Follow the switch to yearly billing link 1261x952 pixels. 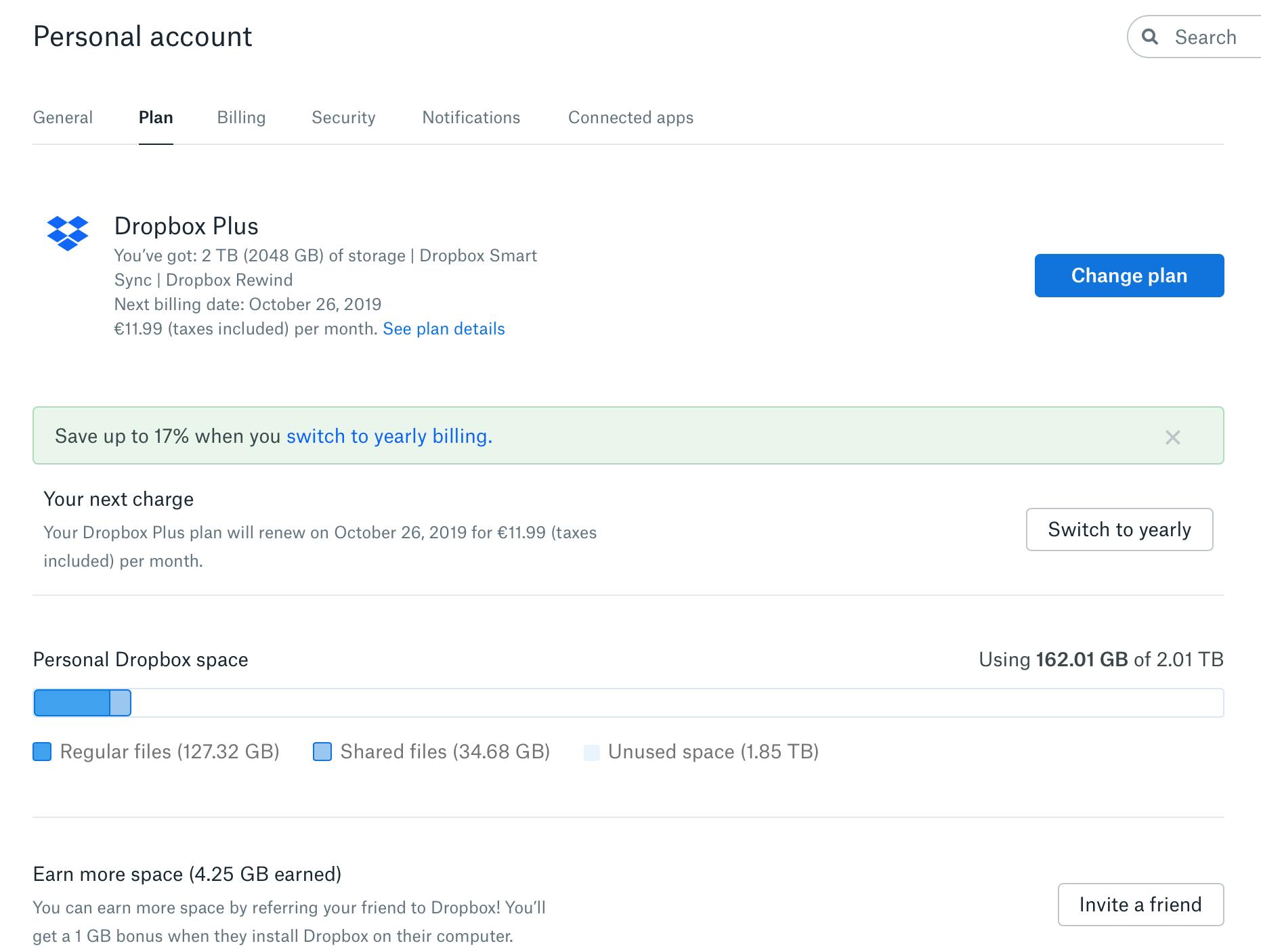[x=389, y=436]
